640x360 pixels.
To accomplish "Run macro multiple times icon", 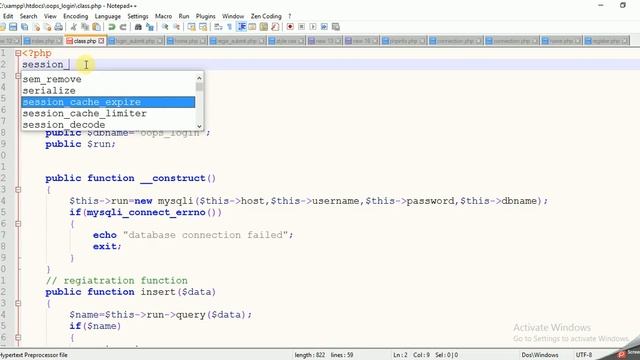I will click(324, 27).
